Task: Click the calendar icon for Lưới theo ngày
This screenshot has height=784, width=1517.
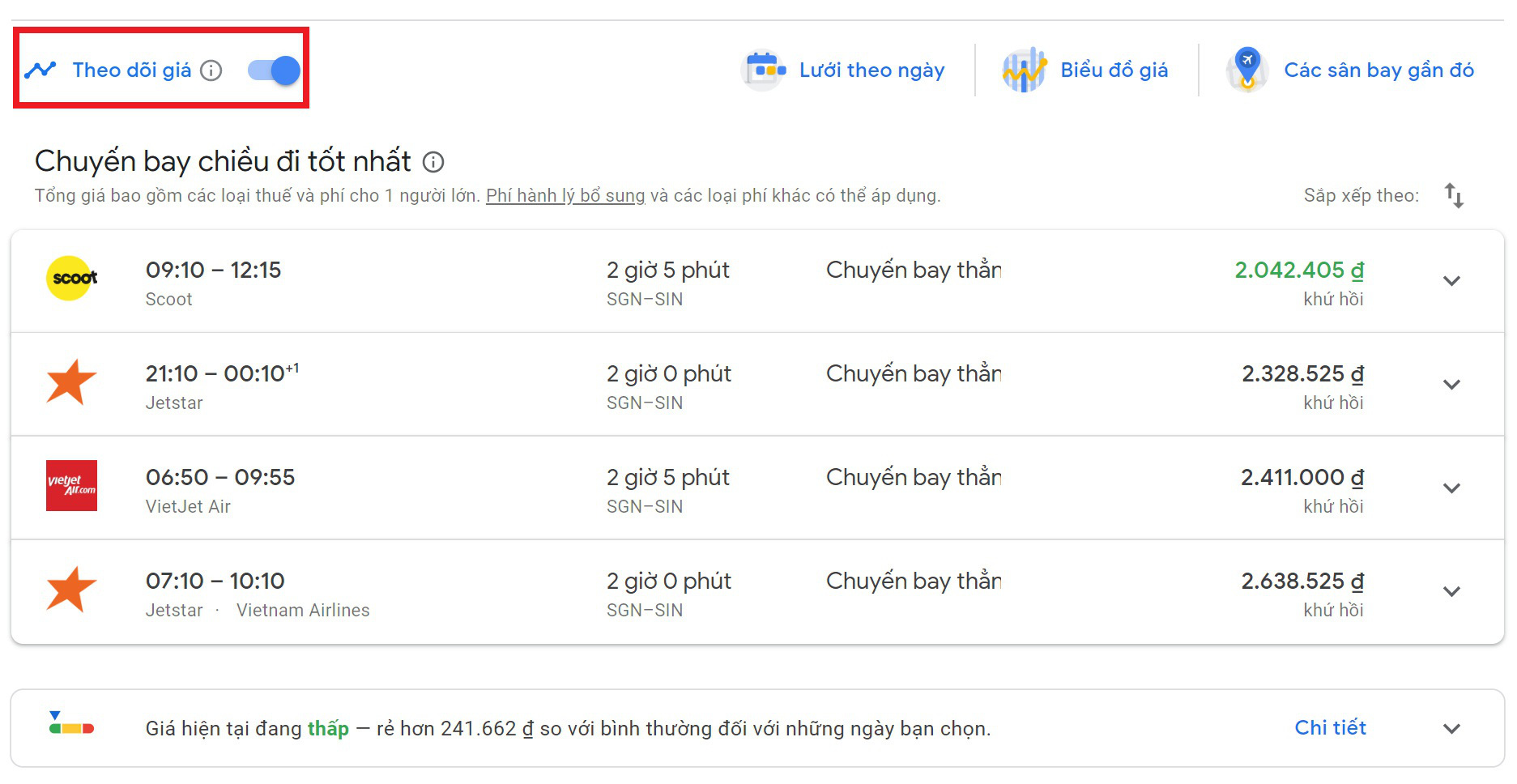Action: [x=764, y=70]
